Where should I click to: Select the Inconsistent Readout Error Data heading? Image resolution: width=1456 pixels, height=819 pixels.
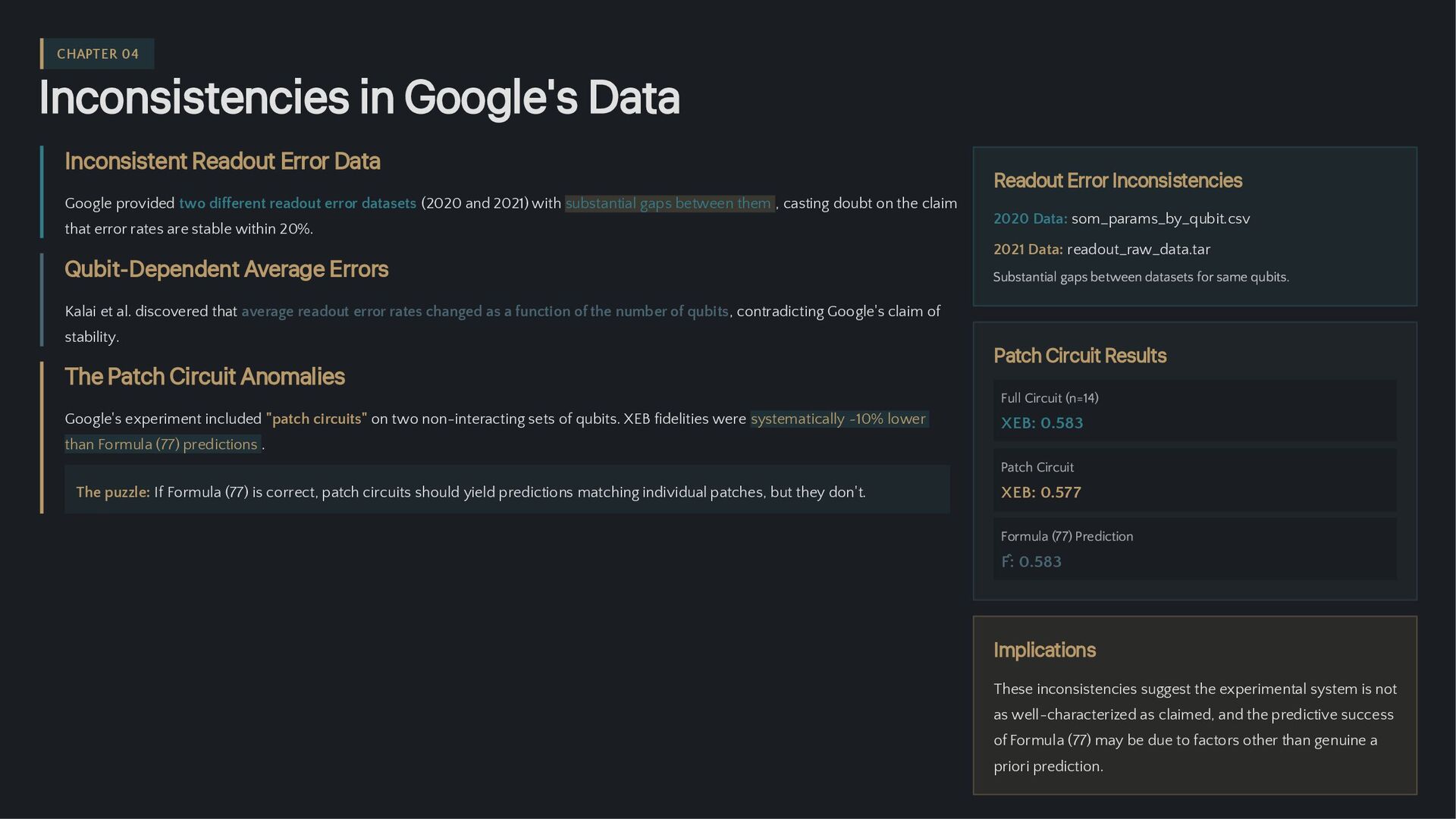coord(222,162)
